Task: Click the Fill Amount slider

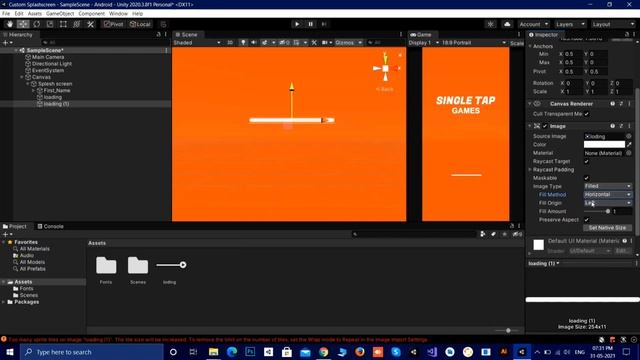Action: click(x=597, y=211)
